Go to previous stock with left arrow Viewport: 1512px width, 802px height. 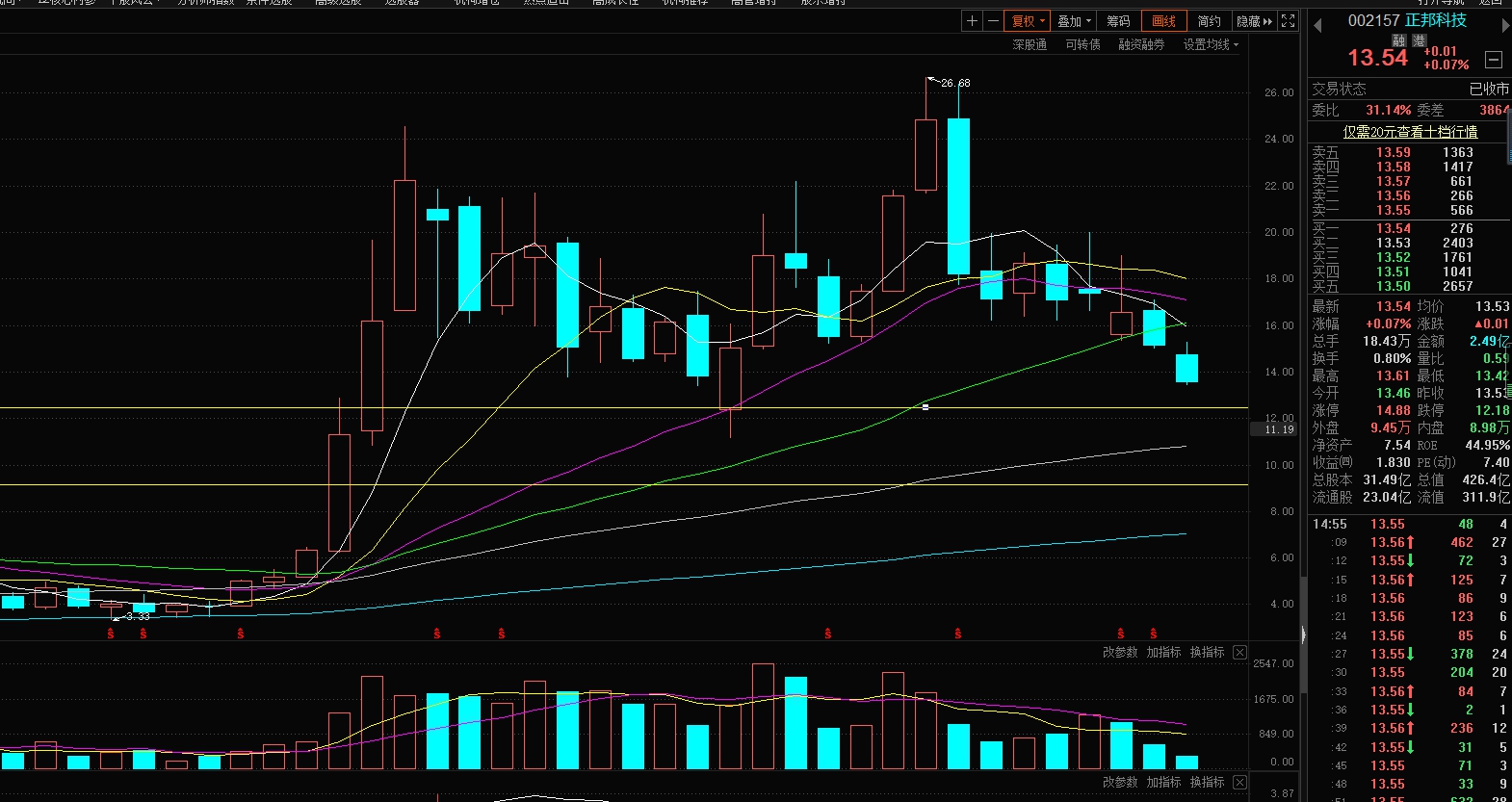tap(1317, 26)
